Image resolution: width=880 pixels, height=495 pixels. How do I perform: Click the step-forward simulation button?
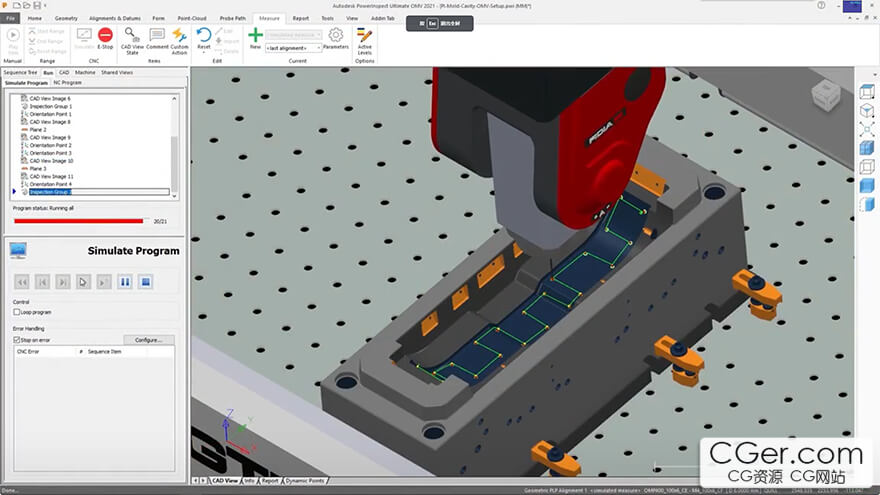(x=63, y=282)
